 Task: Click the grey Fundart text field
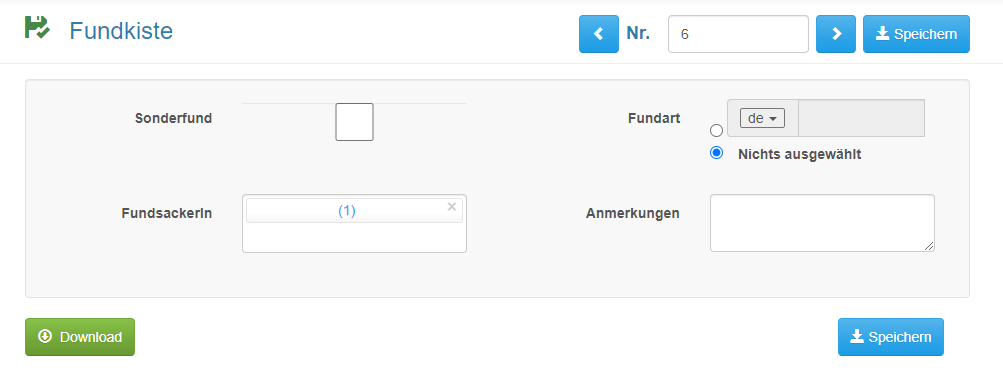tap(861, 118)
